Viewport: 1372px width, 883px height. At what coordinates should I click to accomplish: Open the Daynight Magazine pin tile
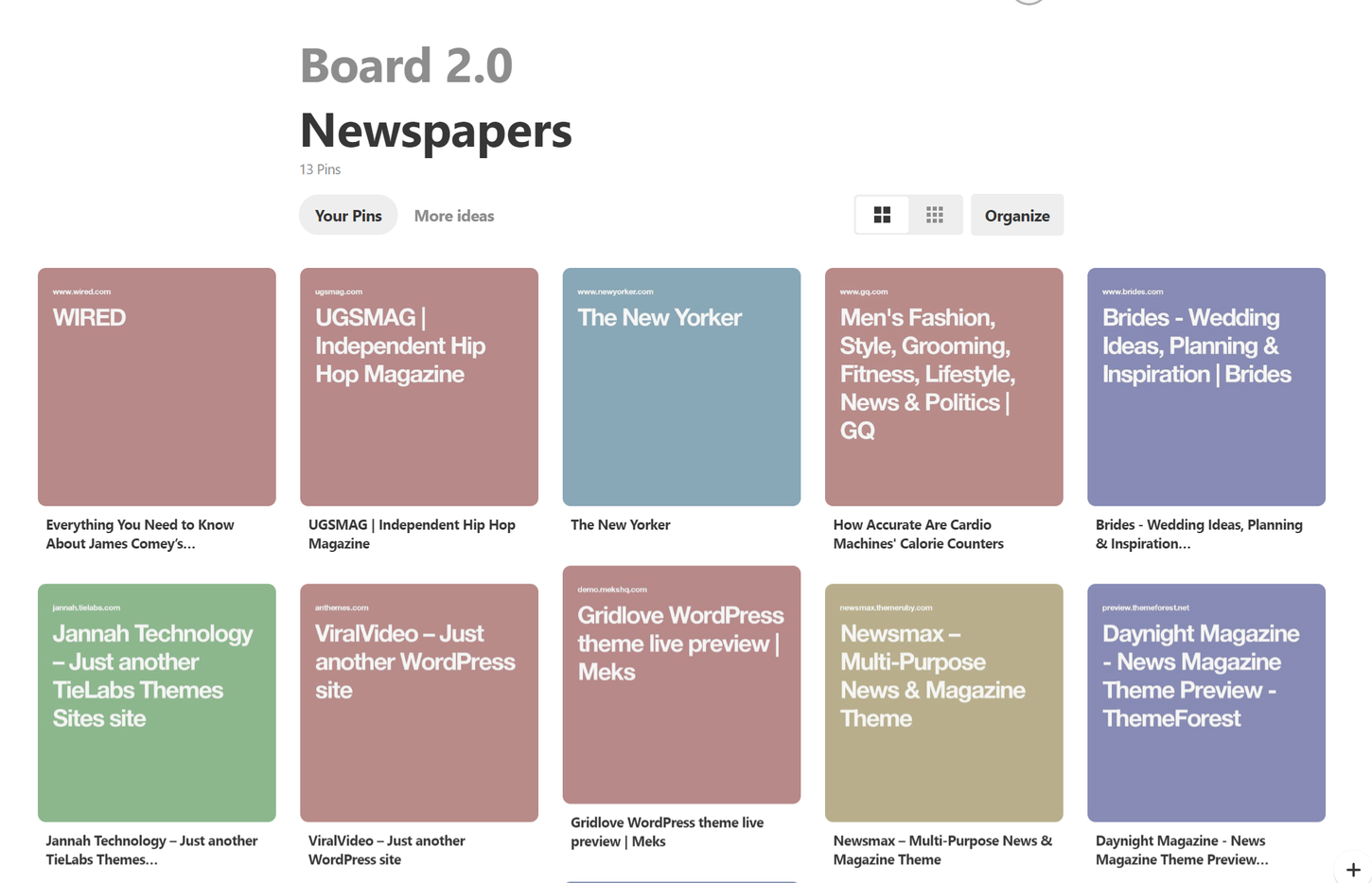1206,703
